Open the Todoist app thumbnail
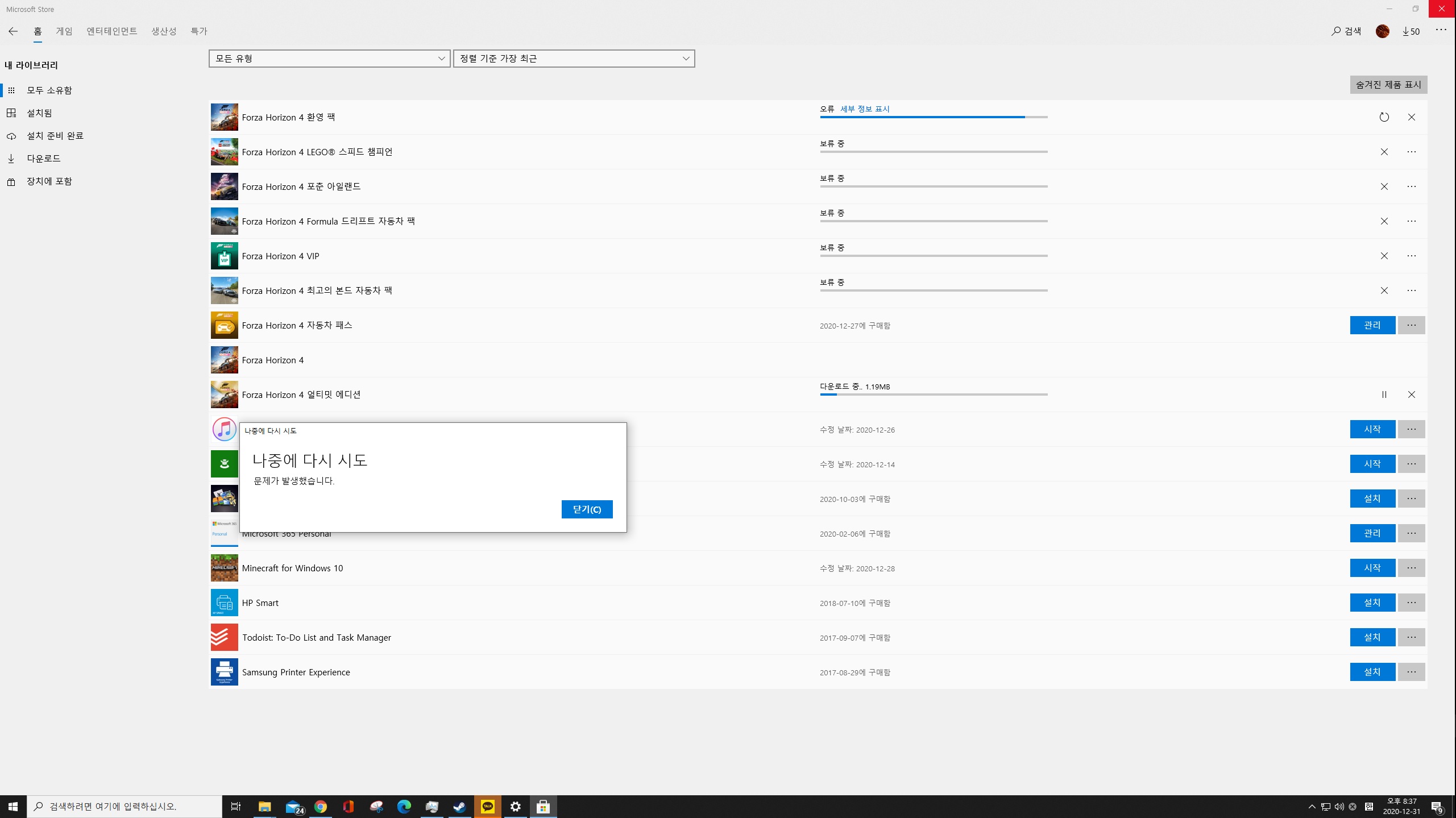 click(x=225, y=637)
